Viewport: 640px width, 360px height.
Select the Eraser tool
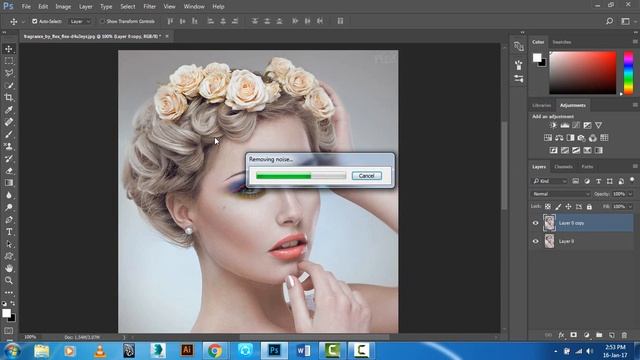[9, 171]
